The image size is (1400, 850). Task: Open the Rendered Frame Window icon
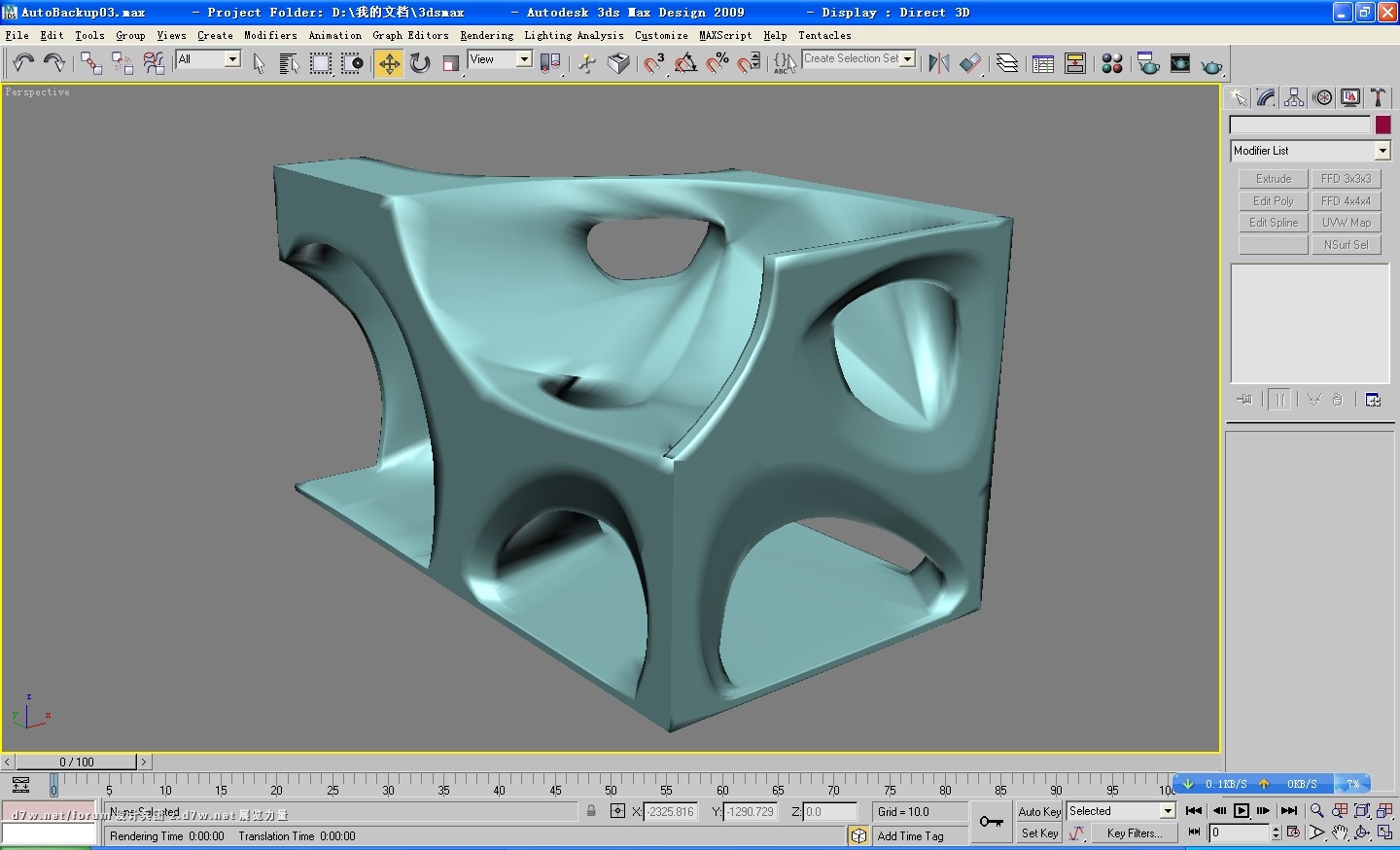[x=1180, y=63]
